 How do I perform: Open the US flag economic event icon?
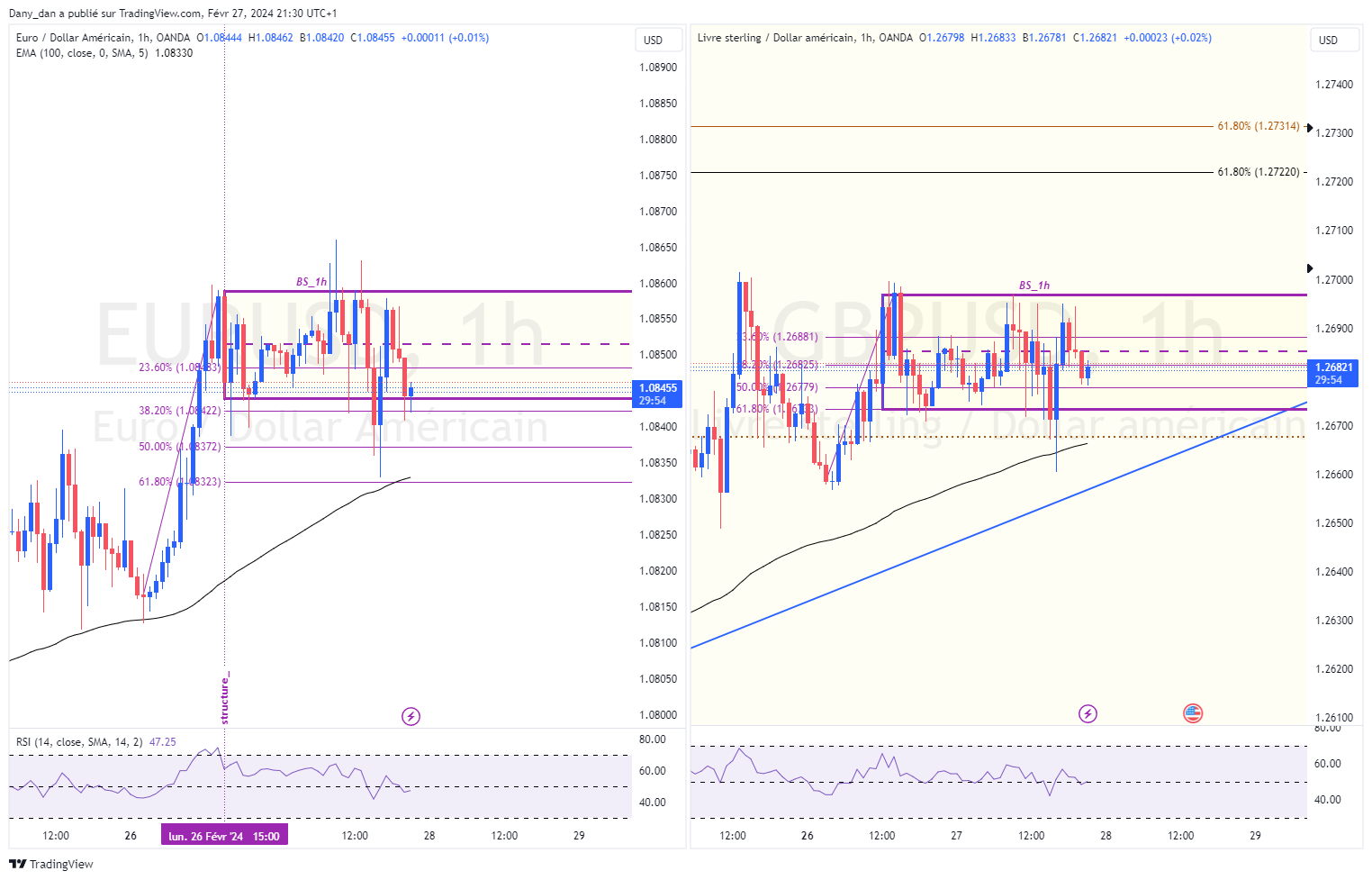(1193, 713)
